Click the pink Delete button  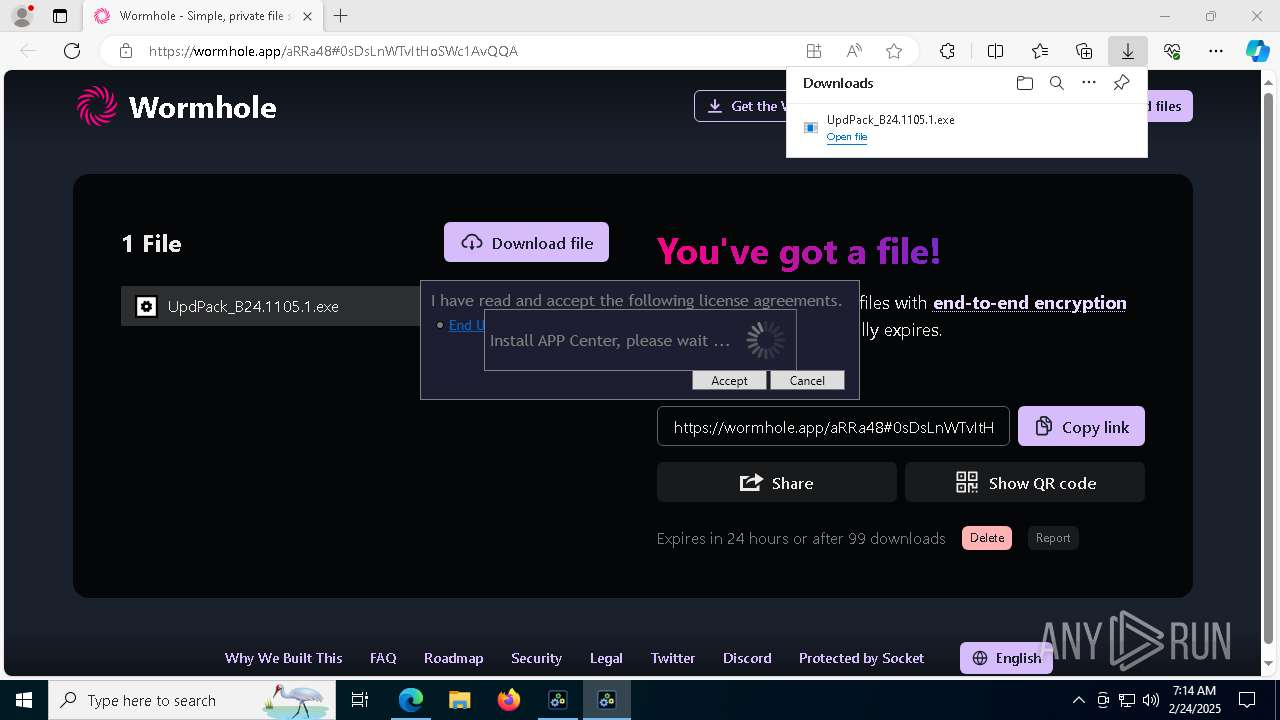pos(987,538)
